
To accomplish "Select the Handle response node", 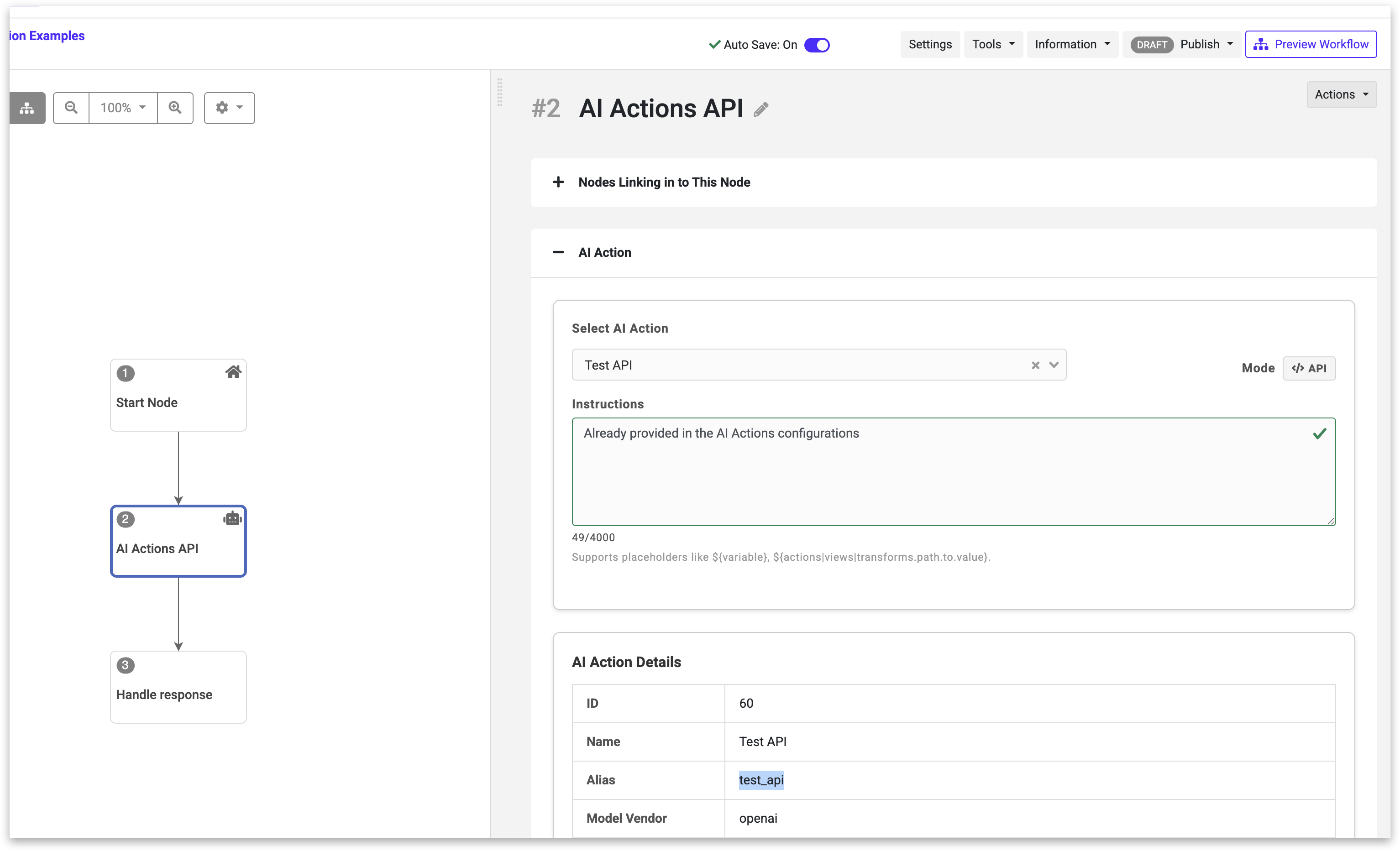I will [178, 687].
